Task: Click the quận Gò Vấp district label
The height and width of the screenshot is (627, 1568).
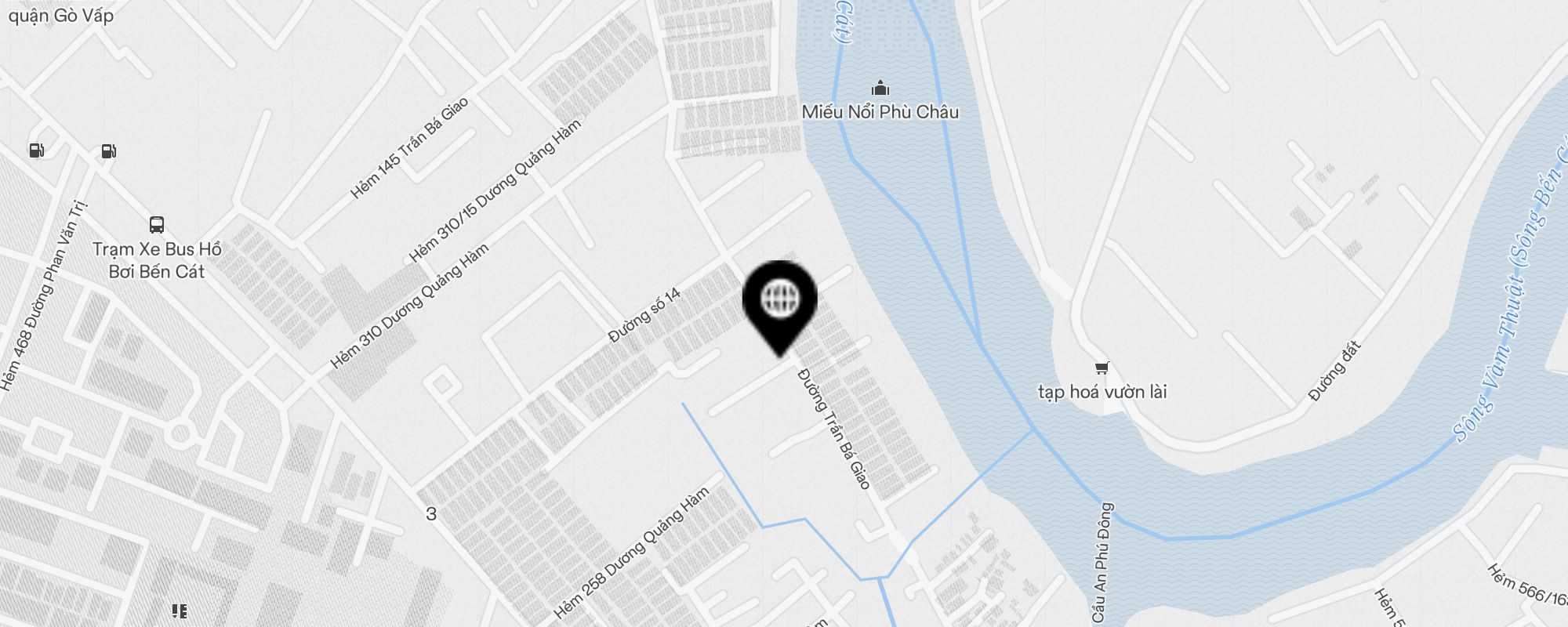Action: (x=61, y=16)
